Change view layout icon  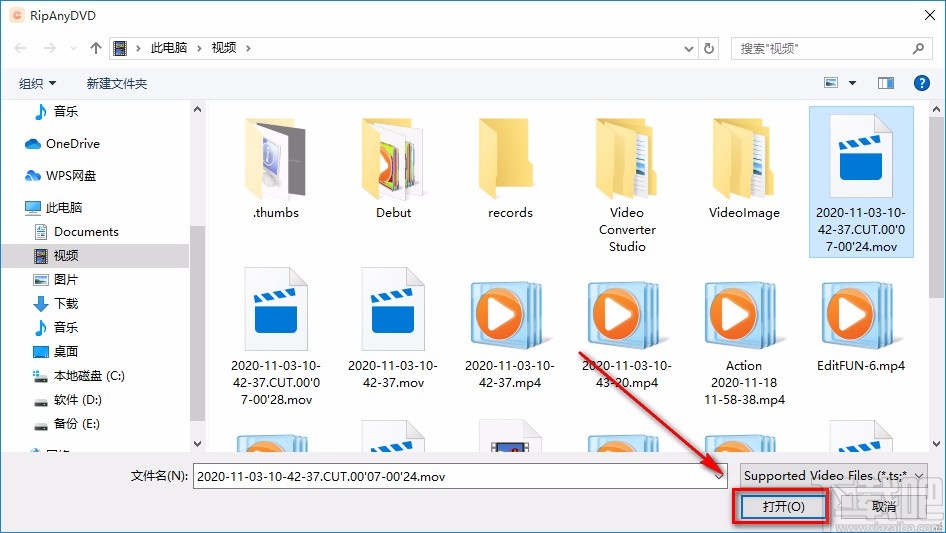coord(831,83)
